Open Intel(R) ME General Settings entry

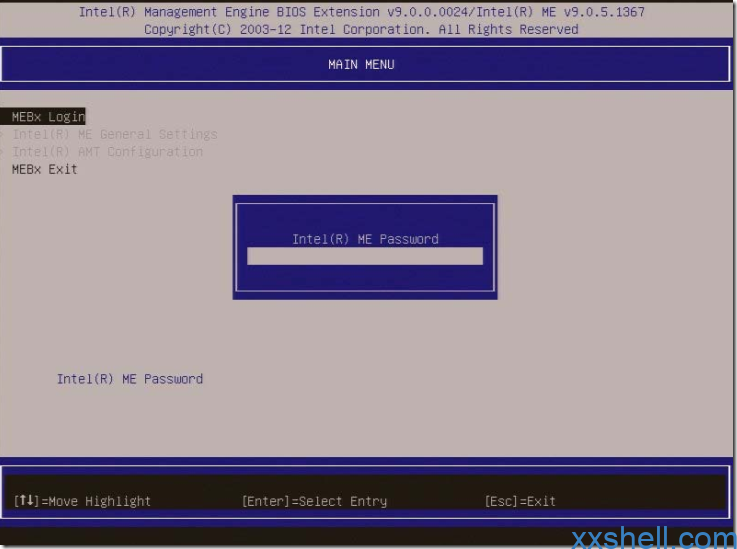[x=115, y=134]
